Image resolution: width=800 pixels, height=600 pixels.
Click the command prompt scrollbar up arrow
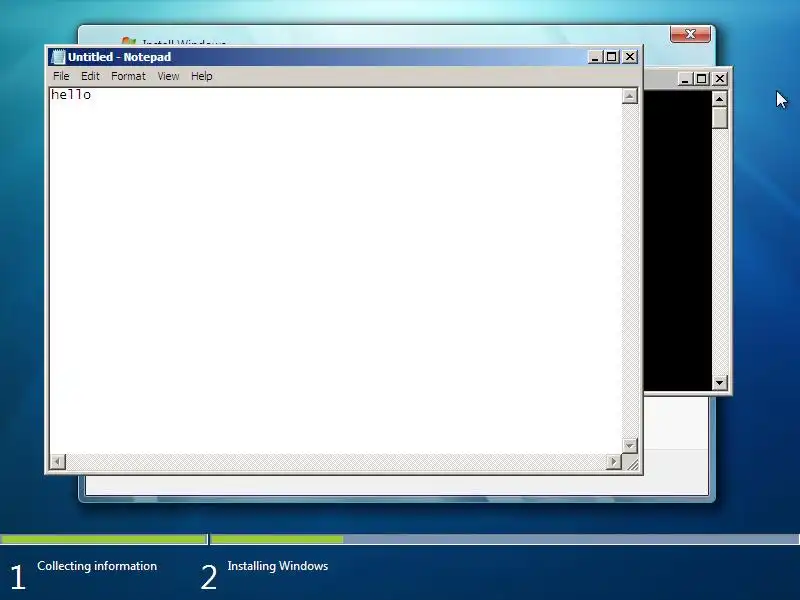coord(719,99)
